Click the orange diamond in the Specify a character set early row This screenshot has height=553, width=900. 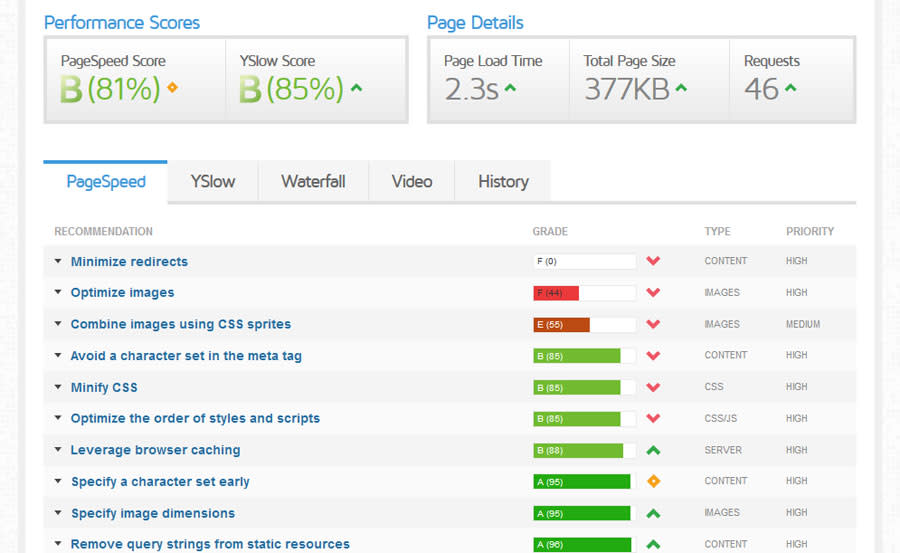pos(653,481)
